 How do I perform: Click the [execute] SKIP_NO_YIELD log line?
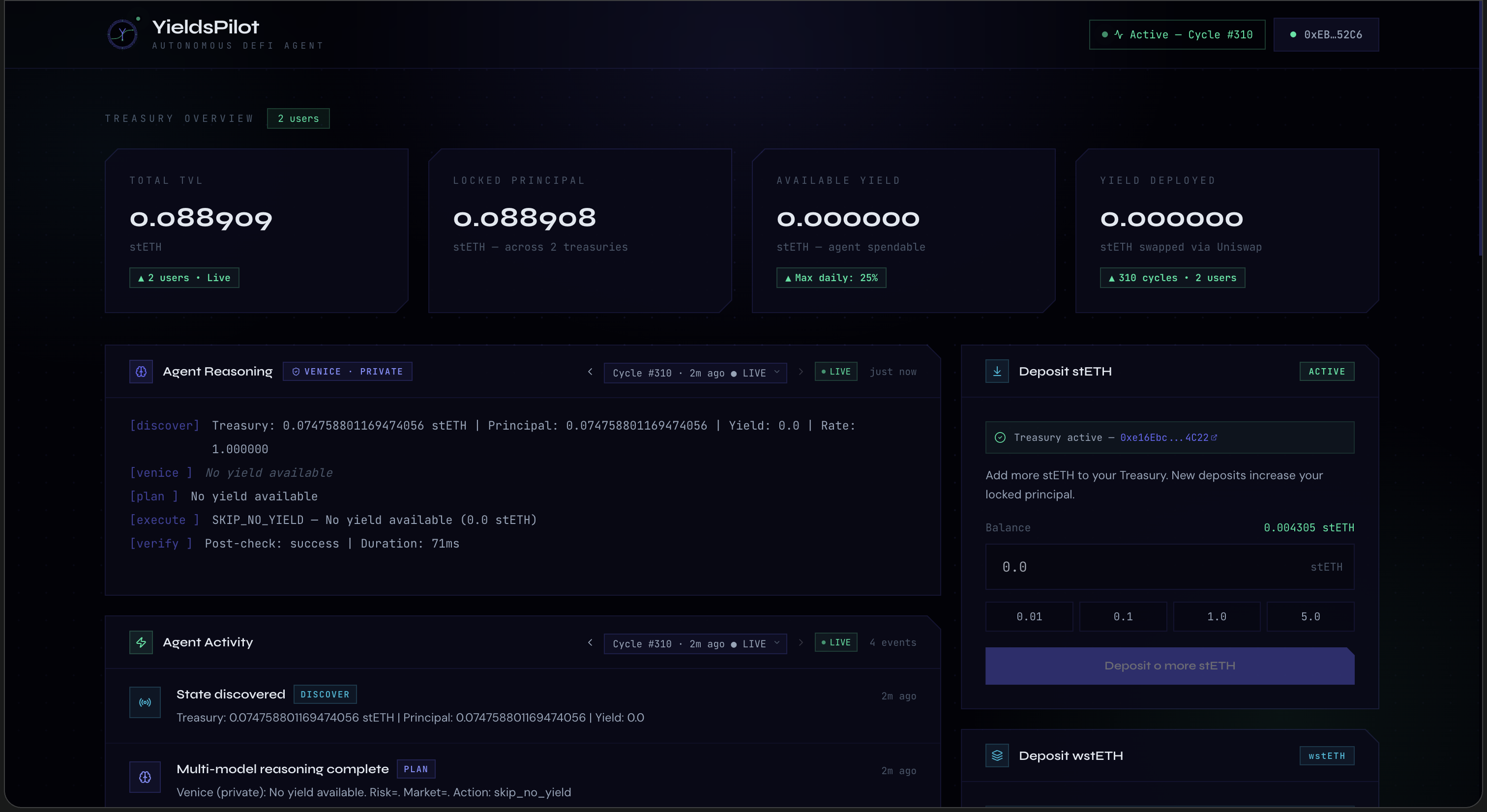[333, 520]
